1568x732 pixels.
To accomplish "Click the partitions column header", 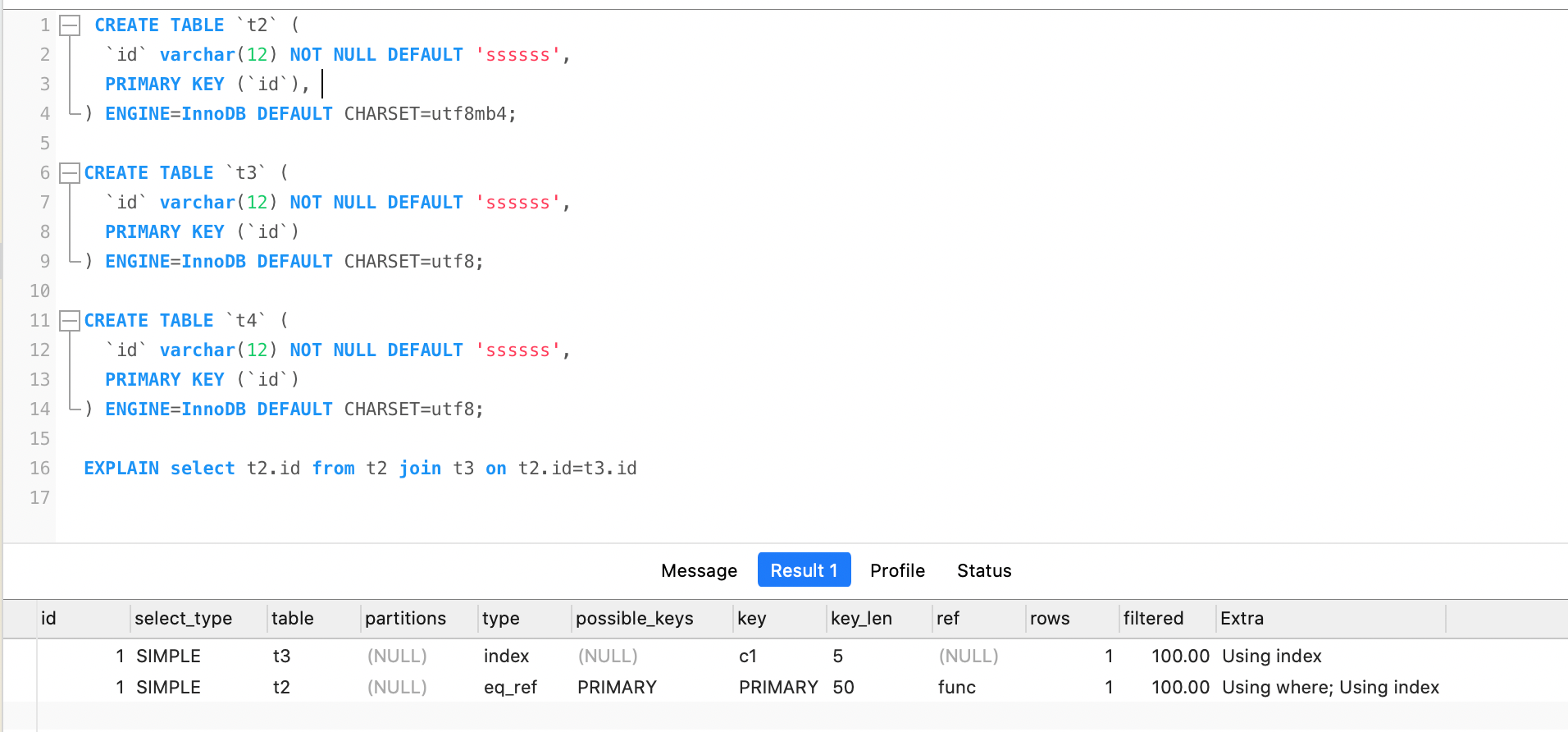I will [x=405, y=619].
